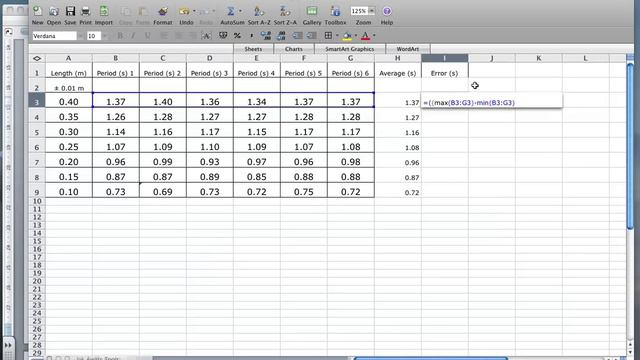The image size is (640, 360).
Task: Open the Borders dropdown arrow
Action: click(337, 36)
